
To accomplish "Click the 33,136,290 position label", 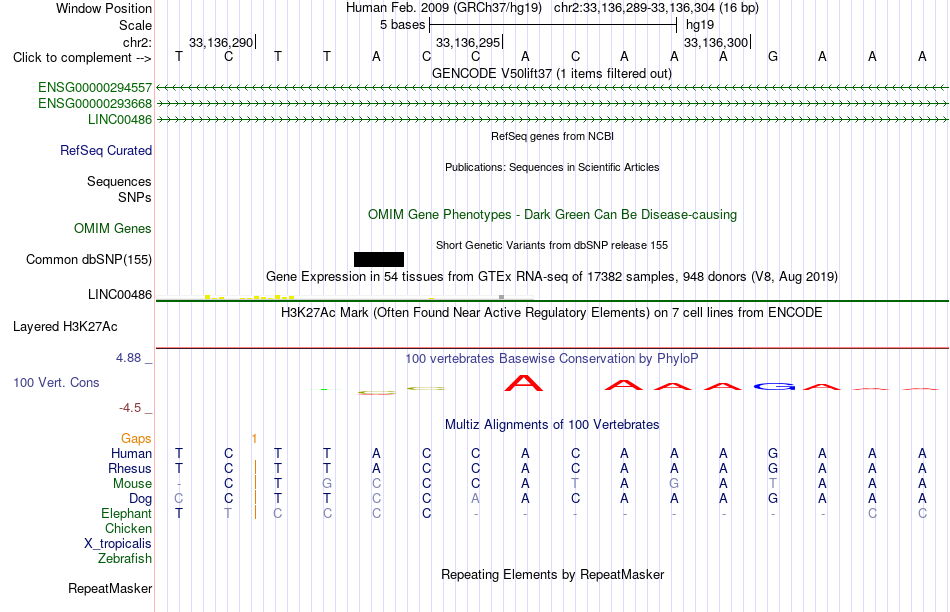I will 221,42.
